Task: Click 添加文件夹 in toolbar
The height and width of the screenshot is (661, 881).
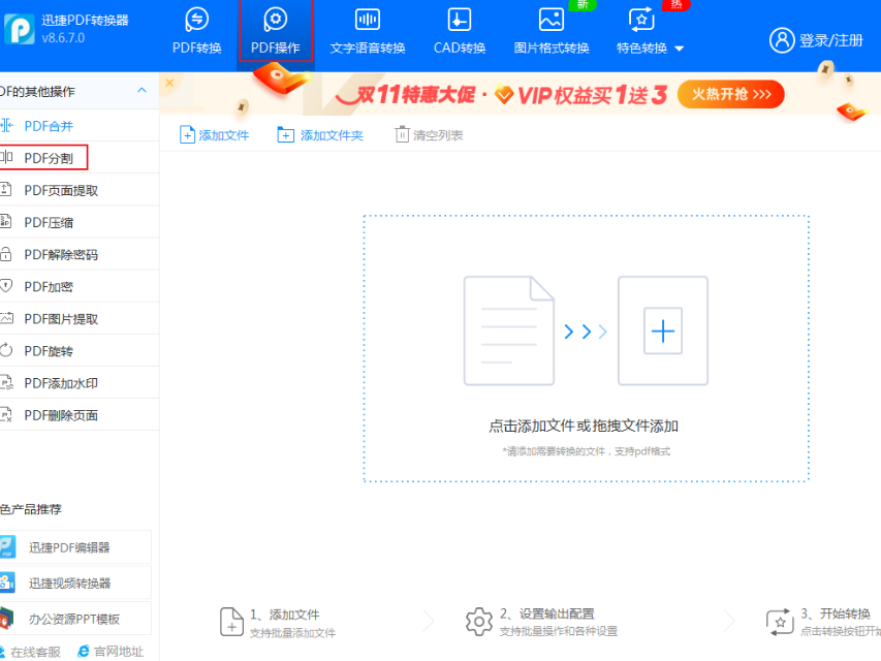Action: pos(320,135)
